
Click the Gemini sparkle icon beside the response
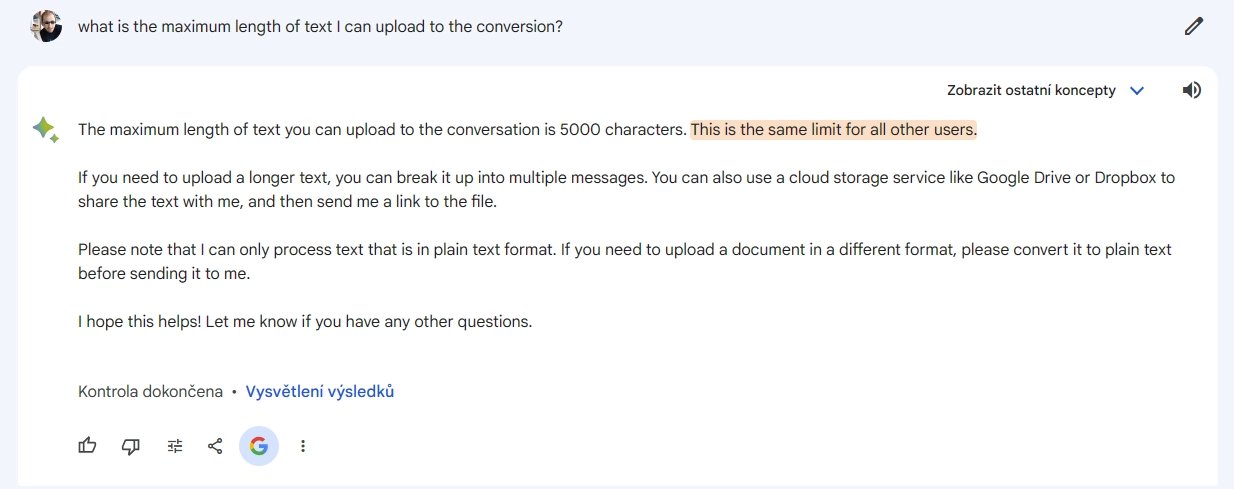(x=45, y=130)
